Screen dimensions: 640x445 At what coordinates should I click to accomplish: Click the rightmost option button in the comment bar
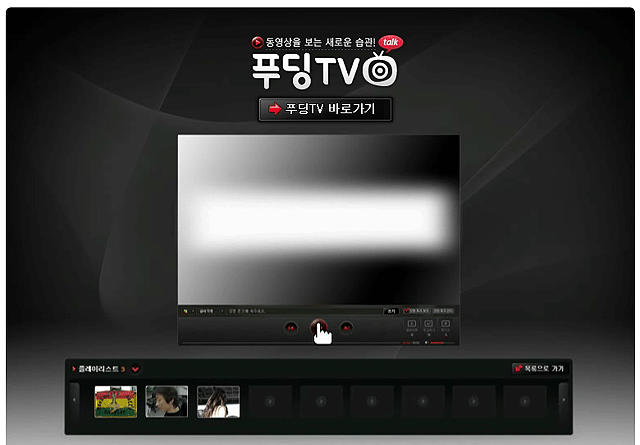[x=443, y=311]
